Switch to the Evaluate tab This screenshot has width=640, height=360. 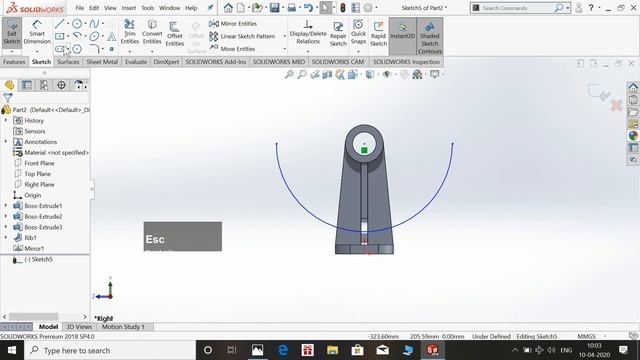136,62
